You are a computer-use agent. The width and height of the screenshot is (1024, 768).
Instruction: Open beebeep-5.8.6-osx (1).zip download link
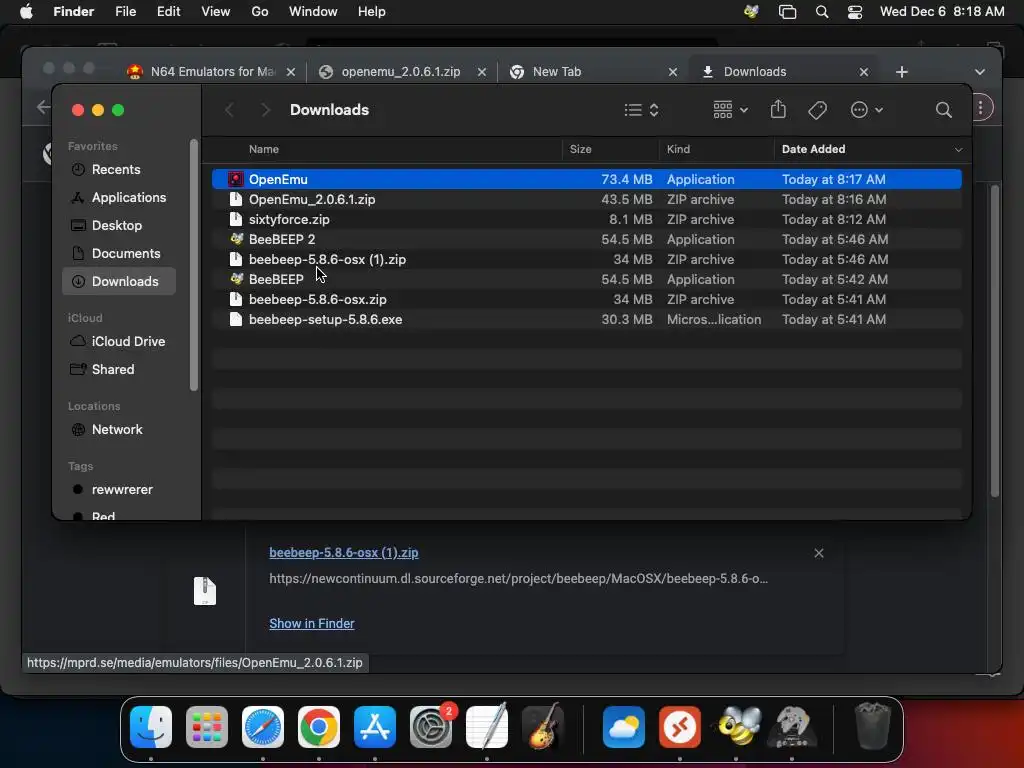pyautogui.click(x=344, y=552)
